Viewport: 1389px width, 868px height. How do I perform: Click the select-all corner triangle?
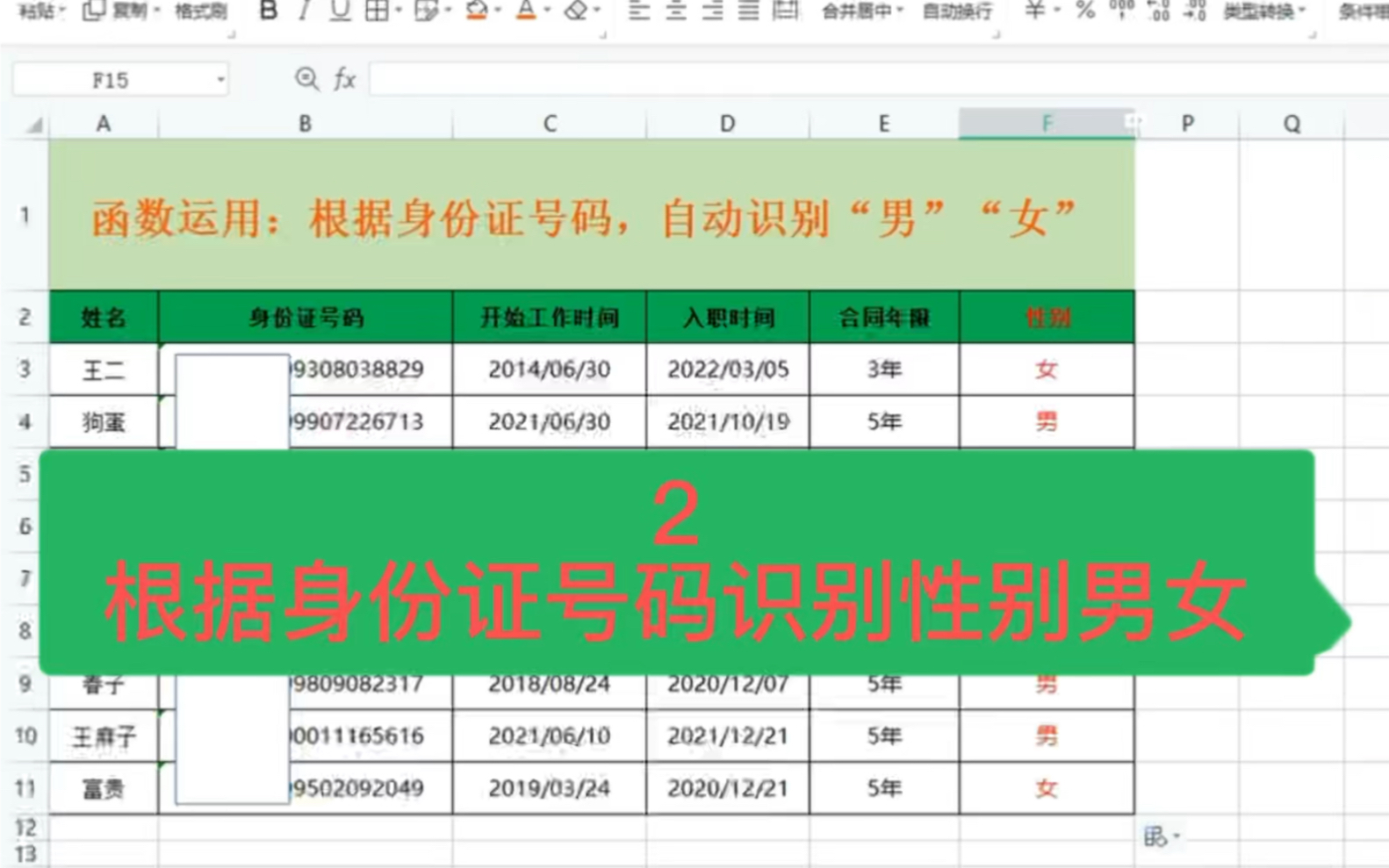coord(33,126)
